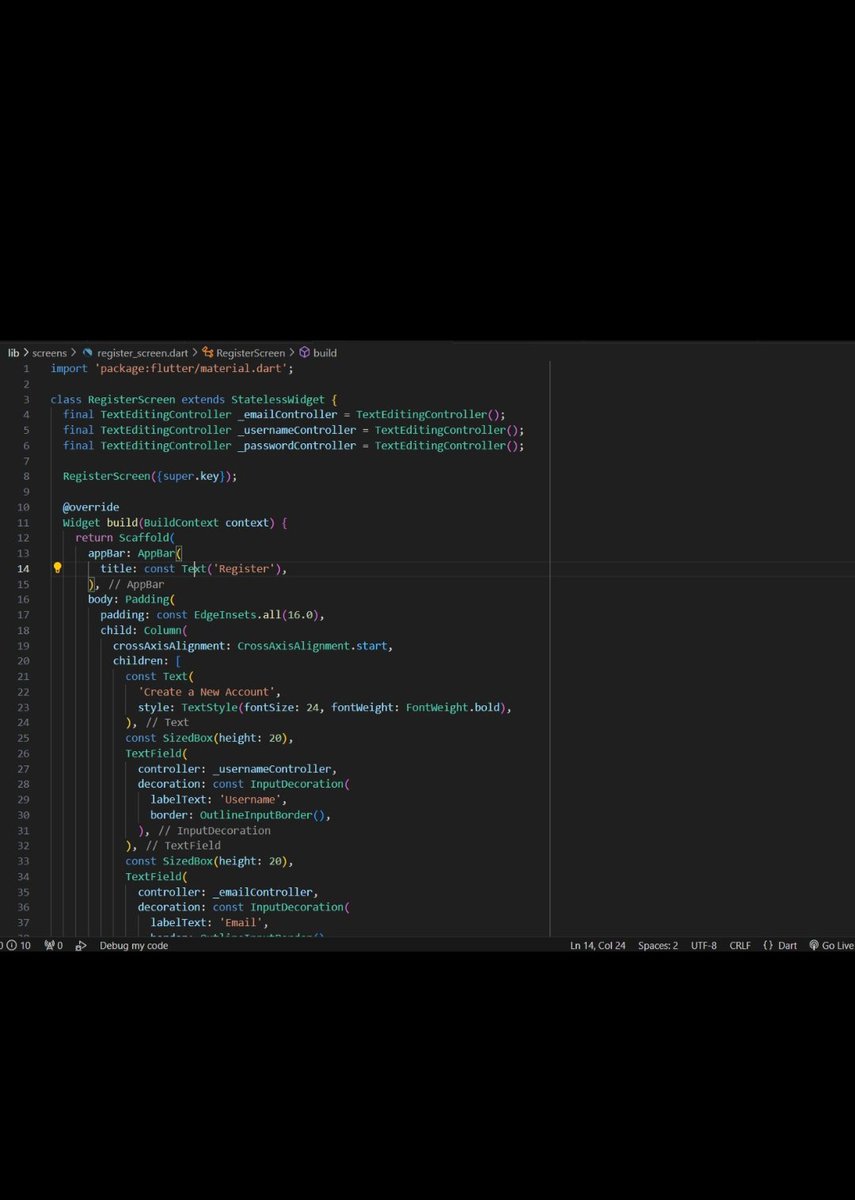Click line number 26 in the gutter
The width and height of the screenshot is (855, 1200).
(x=23, y=753)
